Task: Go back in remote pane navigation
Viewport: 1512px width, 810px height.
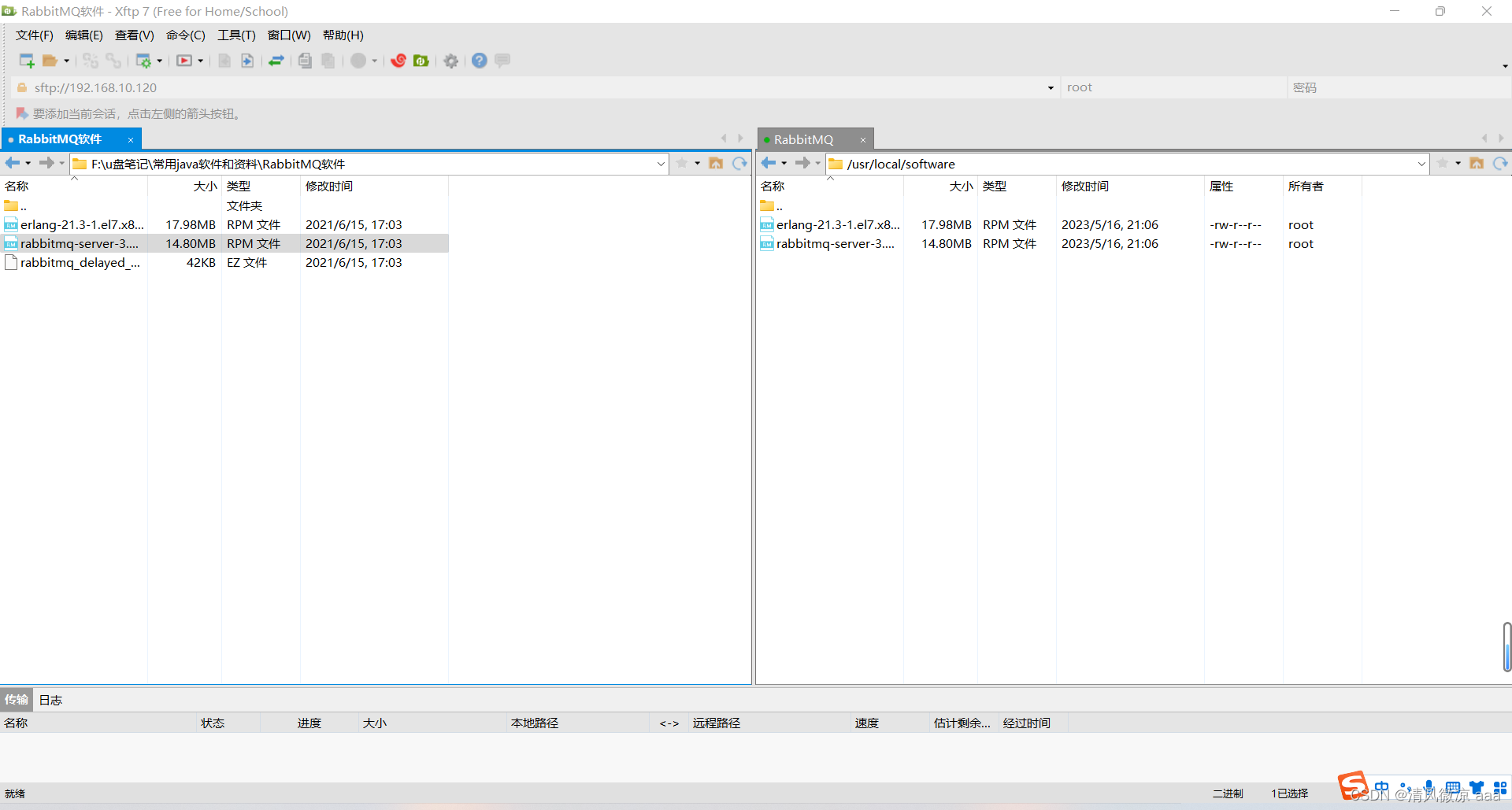Action: [769, 163]
